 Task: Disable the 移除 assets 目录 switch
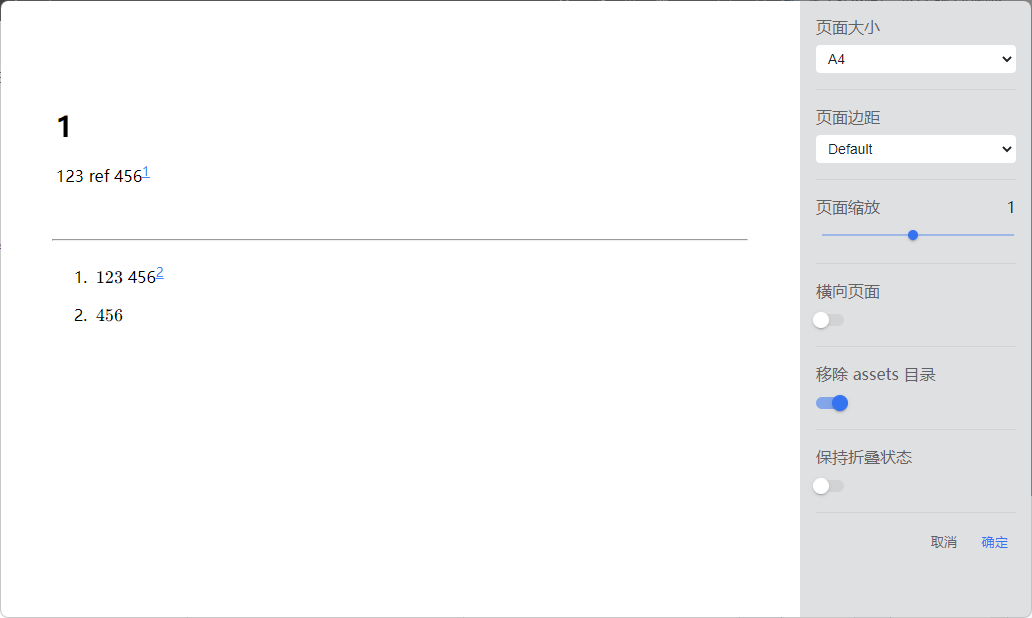coord(832,403)
